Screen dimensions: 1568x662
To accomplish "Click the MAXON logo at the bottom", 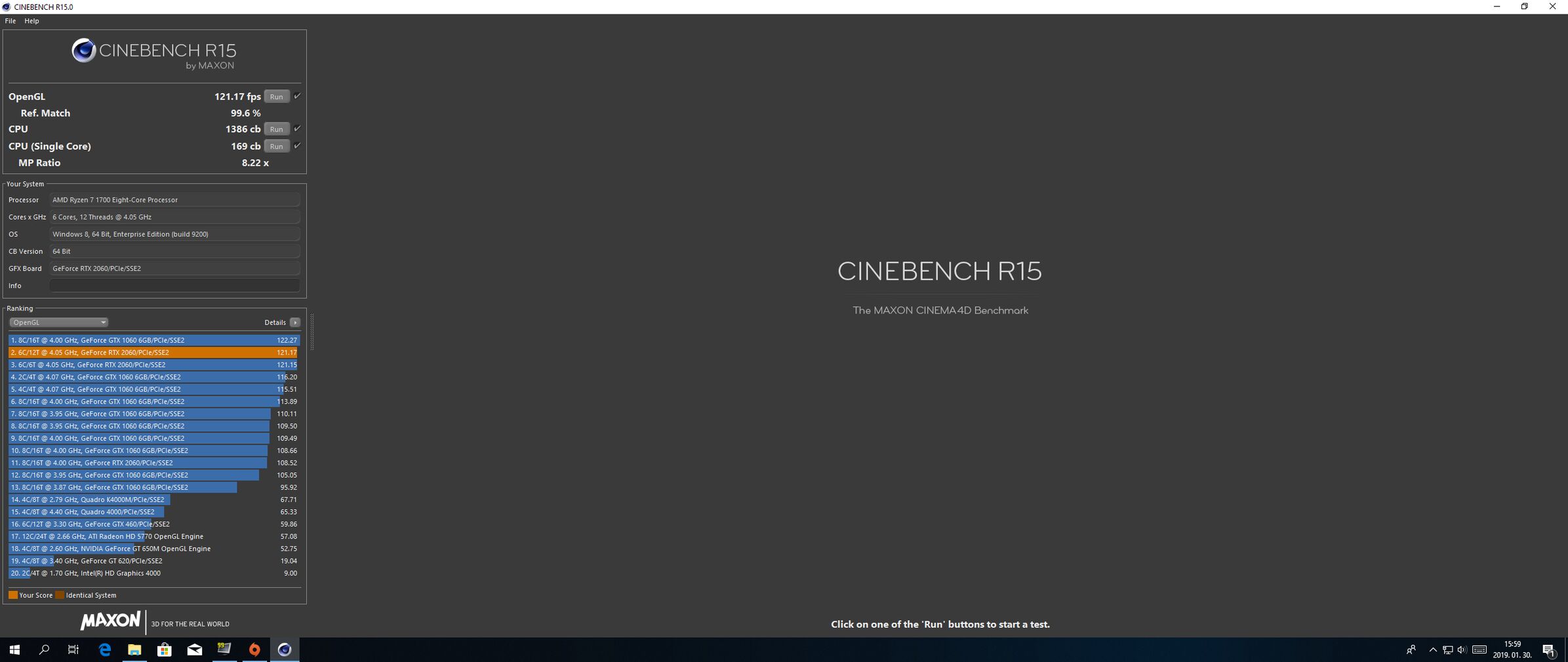I will pos(110,621).
